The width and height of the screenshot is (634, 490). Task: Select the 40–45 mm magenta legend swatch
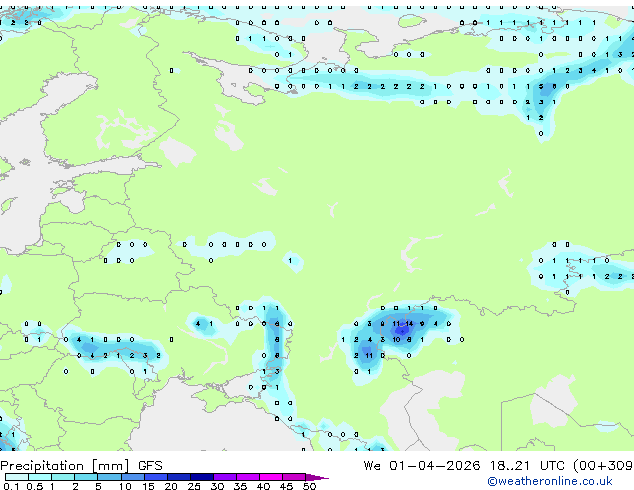(271, 477)
